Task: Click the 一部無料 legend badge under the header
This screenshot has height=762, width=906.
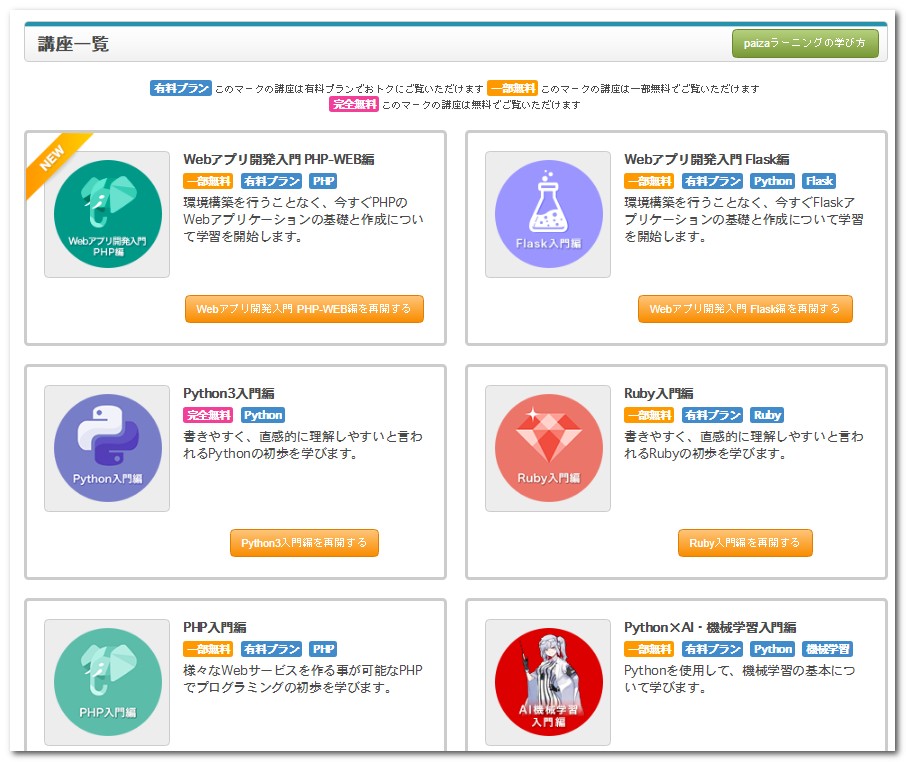Action: [513, 88]
